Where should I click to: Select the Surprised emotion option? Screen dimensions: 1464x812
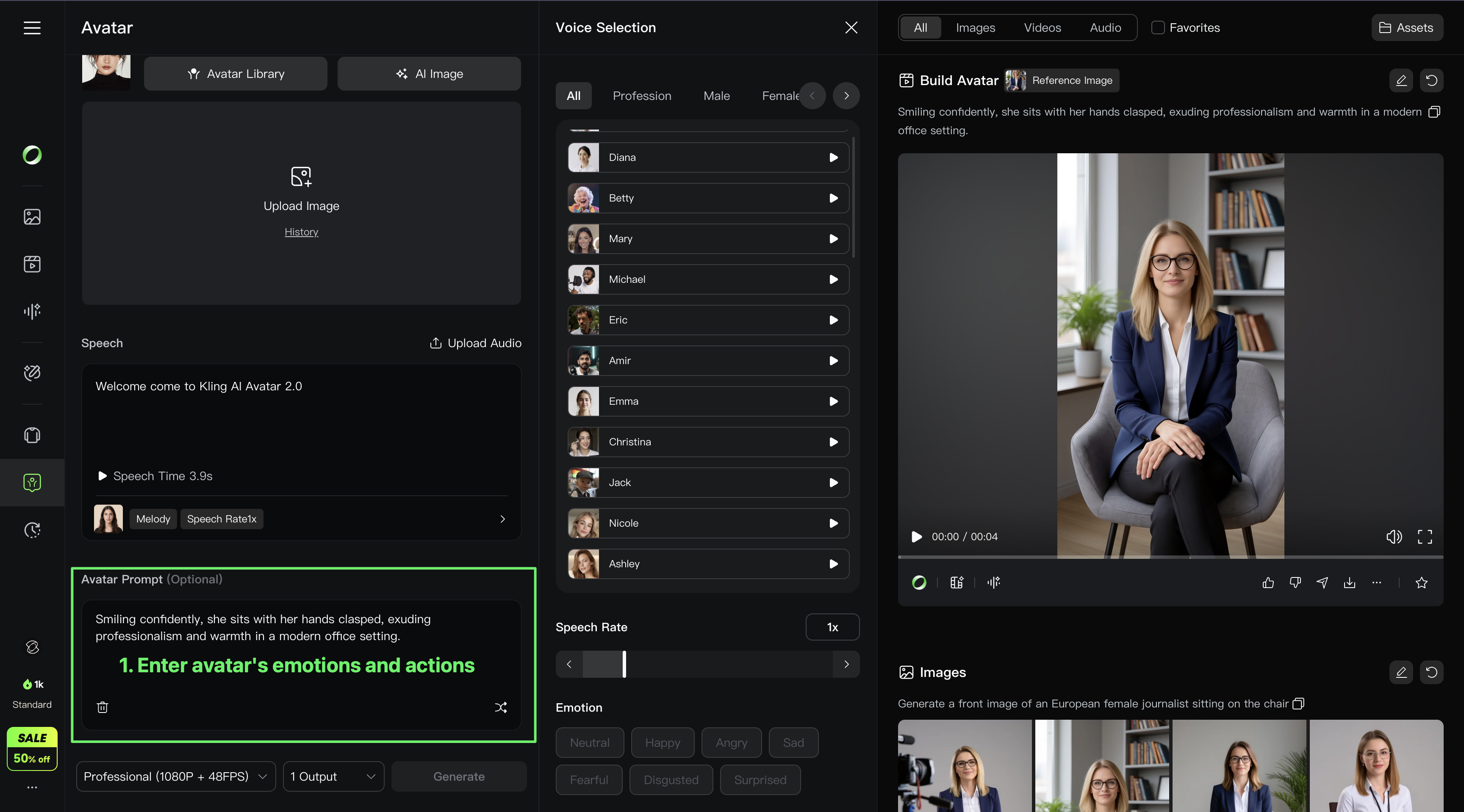click(760, 780)
